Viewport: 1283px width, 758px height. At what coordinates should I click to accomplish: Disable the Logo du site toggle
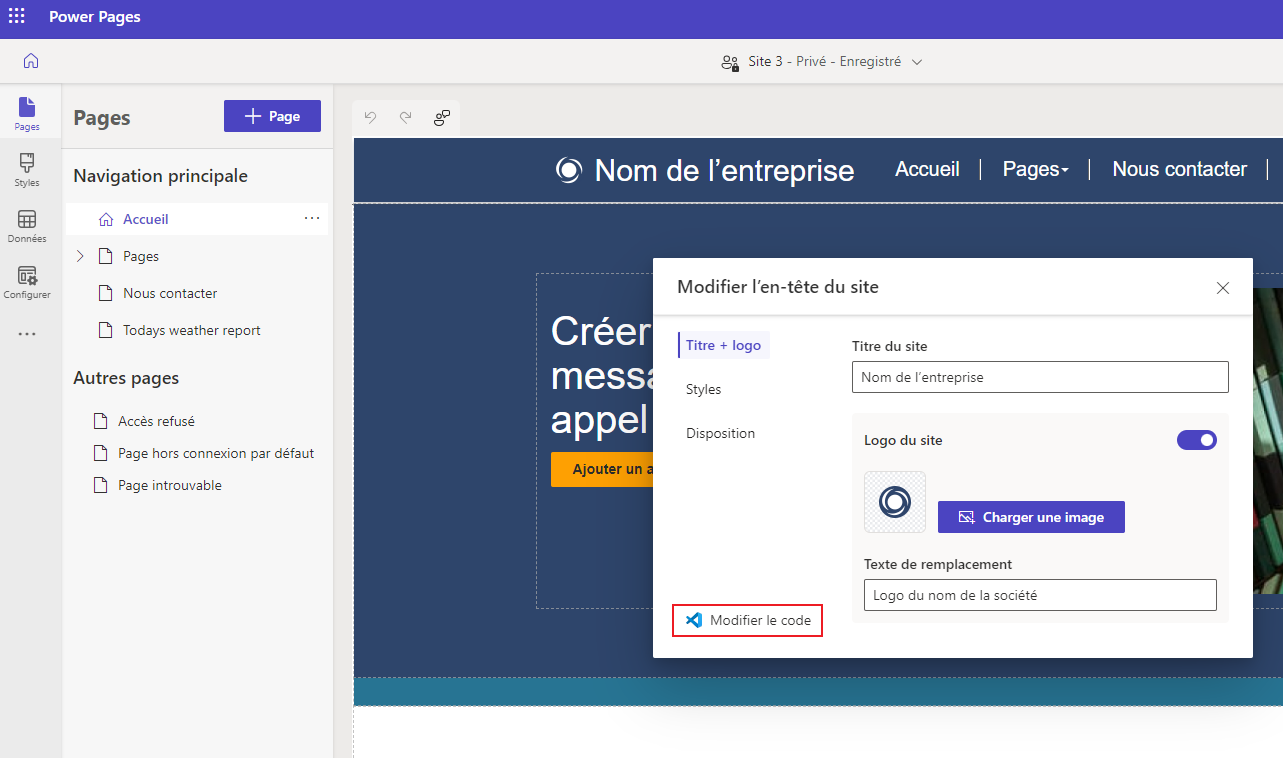coord(1197,440)
